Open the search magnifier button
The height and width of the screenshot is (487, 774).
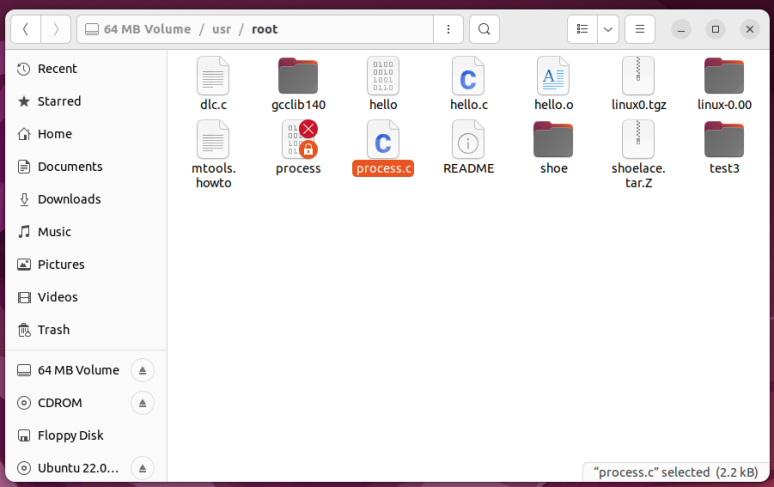(x=484, y=30)
